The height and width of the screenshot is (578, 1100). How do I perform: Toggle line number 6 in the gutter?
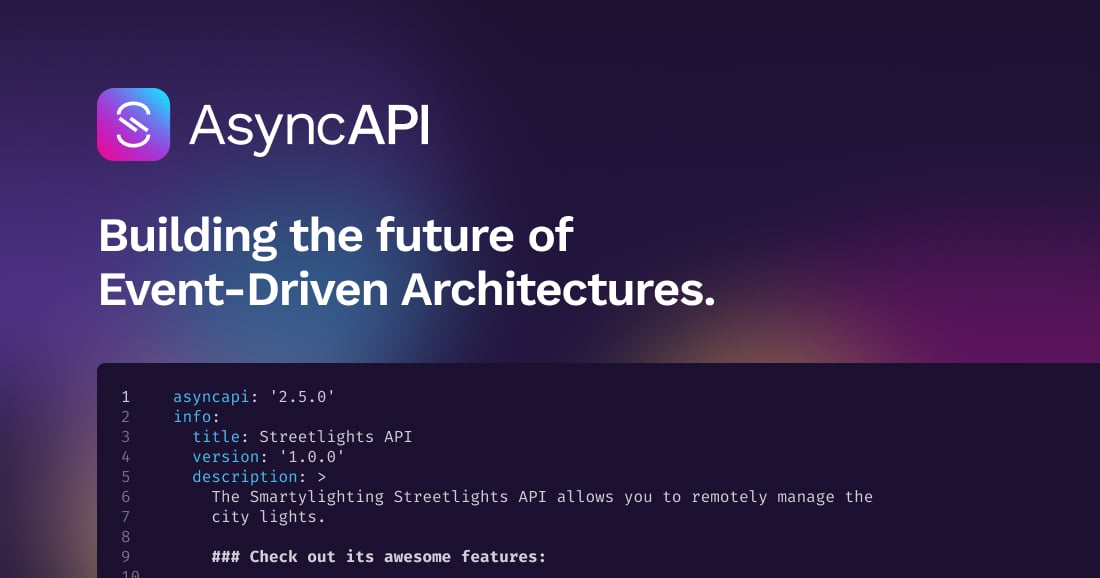[x=125, y=497]
